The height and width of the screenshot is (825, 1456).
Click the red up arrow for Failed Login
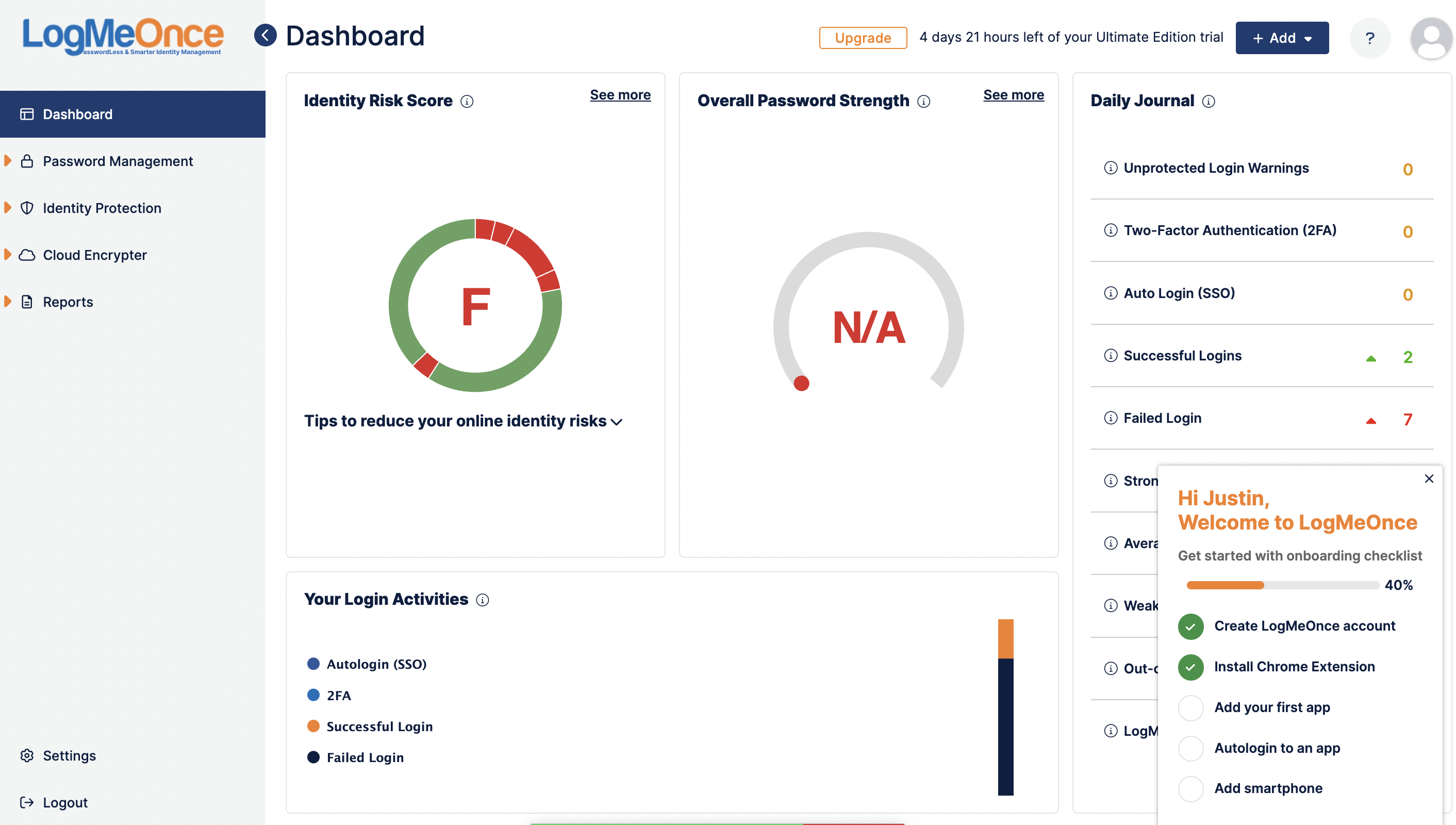click(1370, 420)
